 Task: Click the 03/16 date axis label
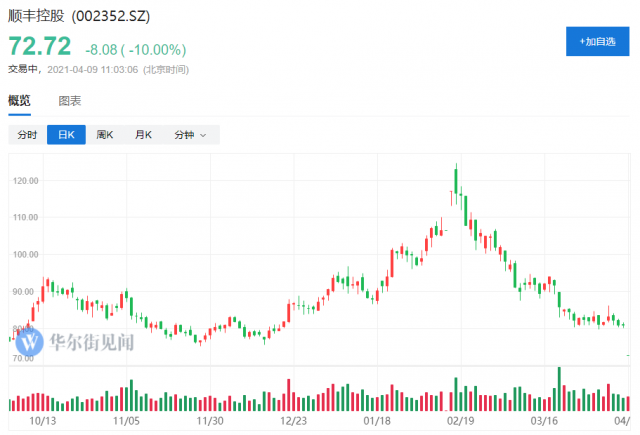pos(544,421)
